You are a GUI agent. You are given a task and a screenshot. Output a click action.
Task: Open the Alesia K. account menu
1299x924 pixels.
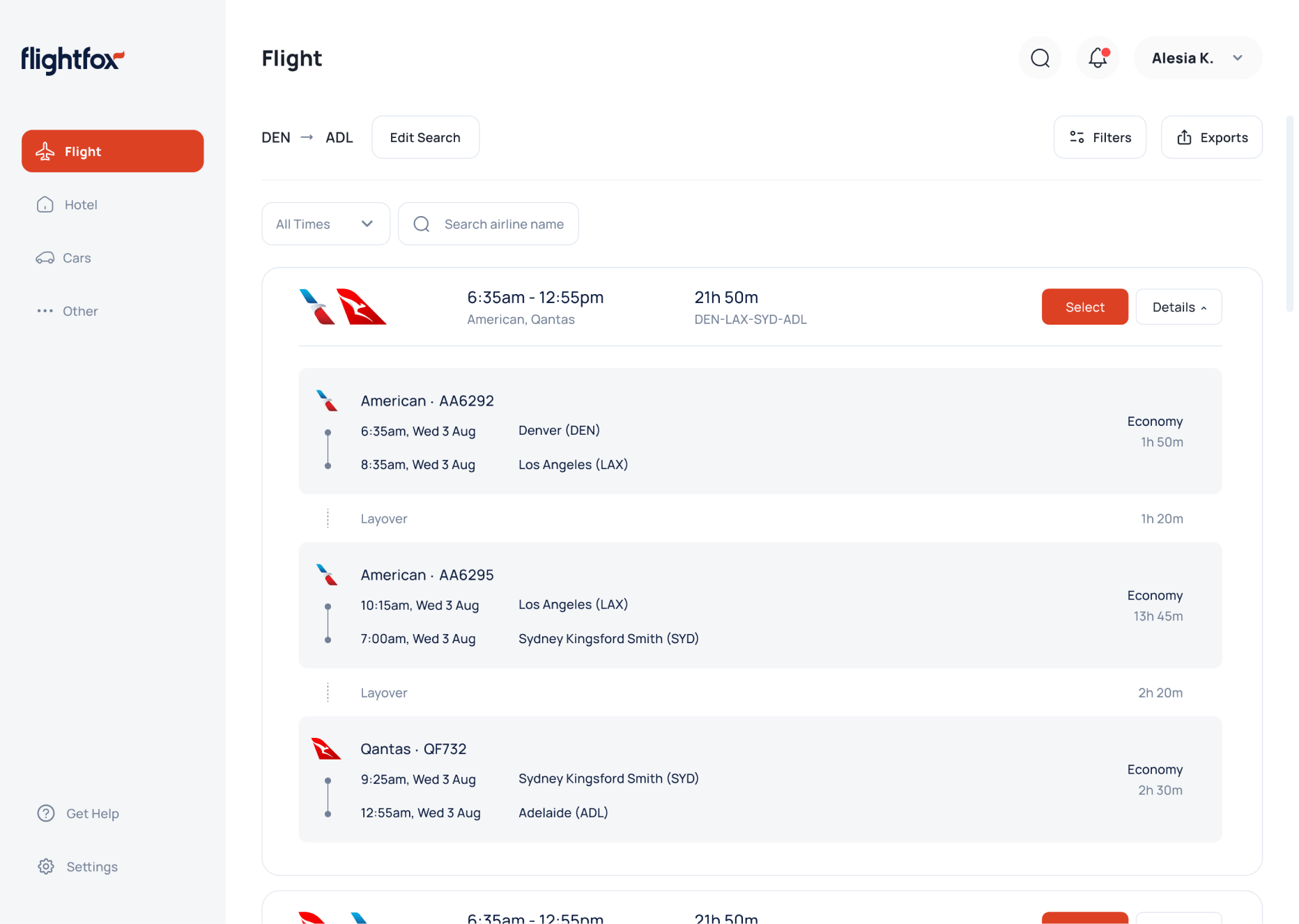[x=1197, y=58]
